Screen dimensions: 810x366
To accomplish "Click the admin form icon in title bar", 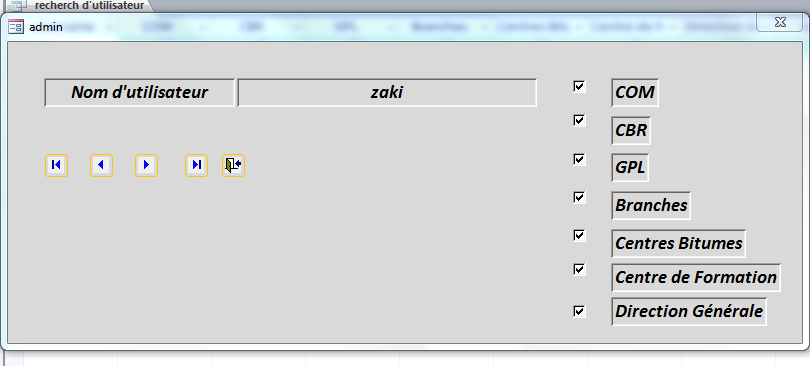I will pyautogui.click(x=16, y=26).
